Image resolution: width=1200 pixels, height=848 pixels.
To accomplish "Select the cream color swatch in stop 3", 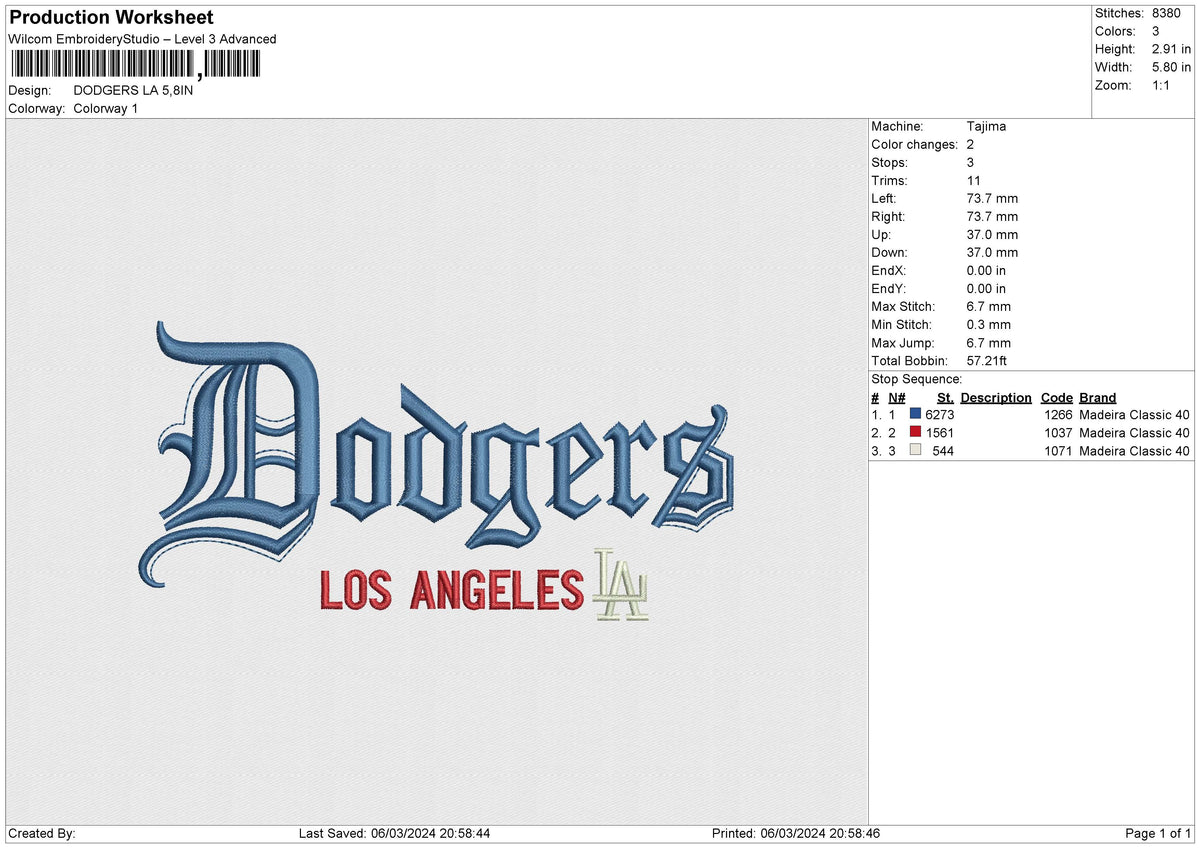I will 915,450.
